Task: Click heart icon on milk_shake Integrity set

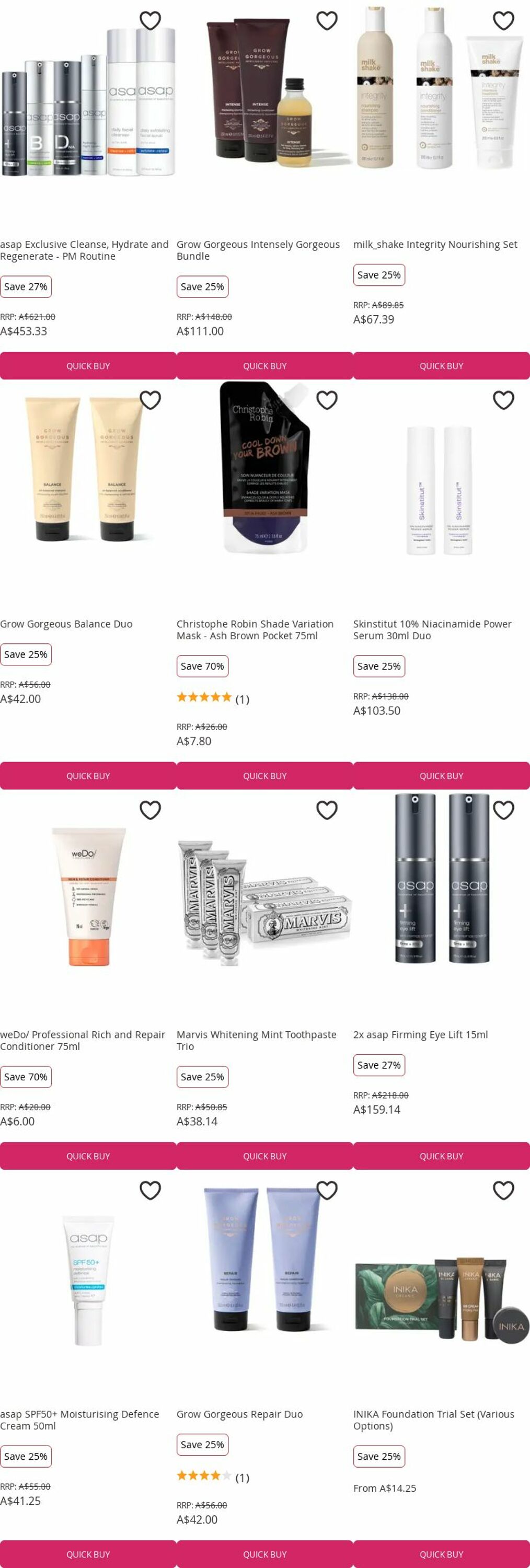Action: [x=503, y=21]
